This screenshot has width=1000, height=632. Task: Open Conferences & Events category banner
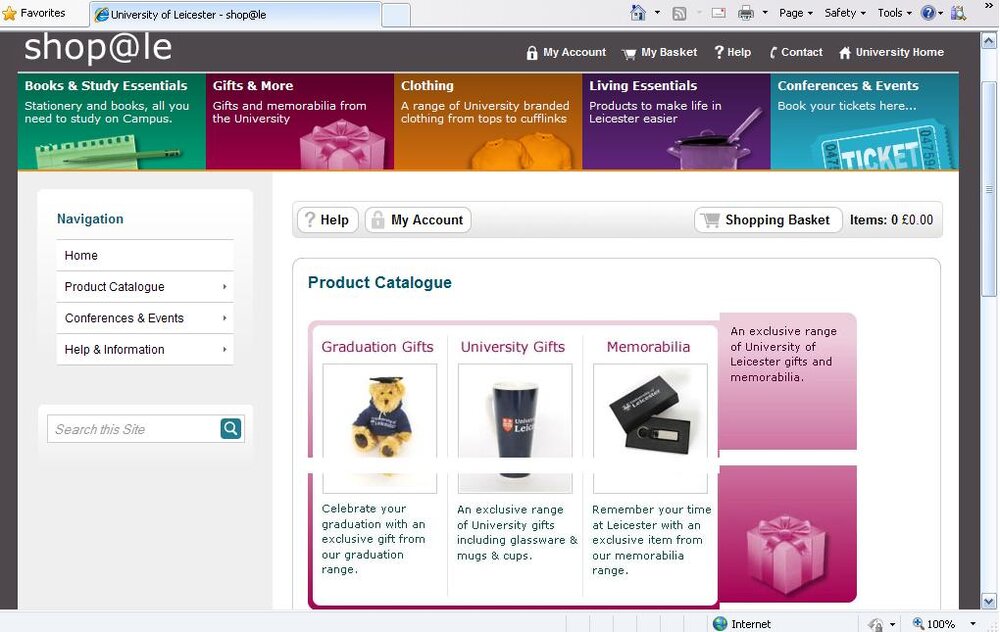click(x=864, y=122)
